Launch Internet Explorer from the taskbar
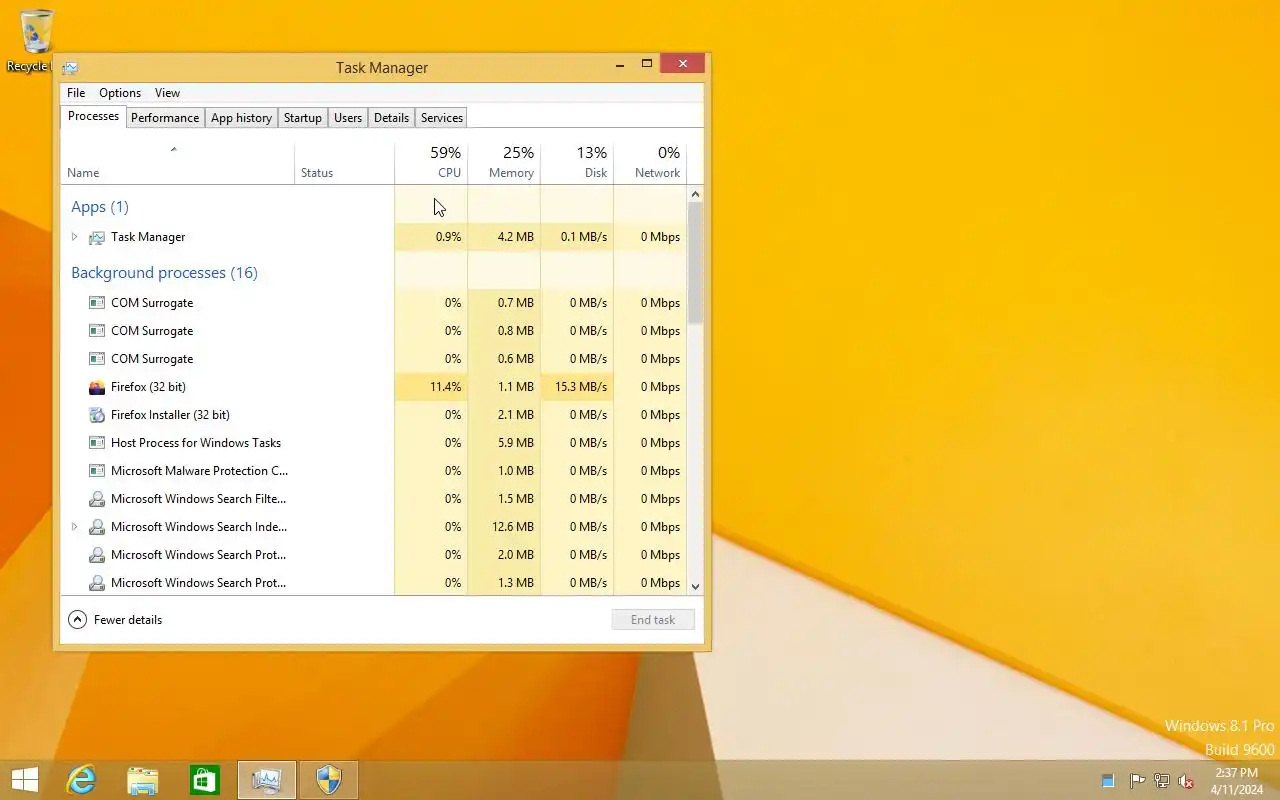 click(x=81, y=780)
